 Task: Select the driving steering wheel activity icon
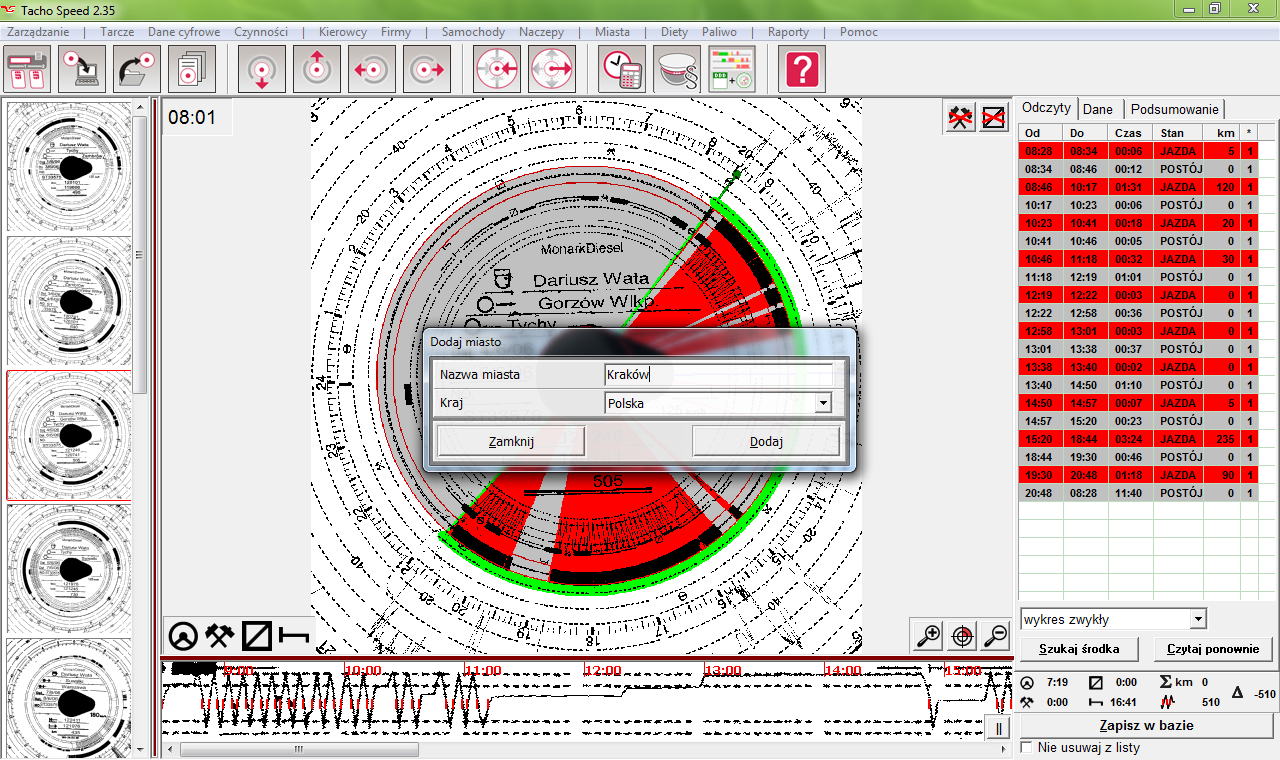coord(183,635)
